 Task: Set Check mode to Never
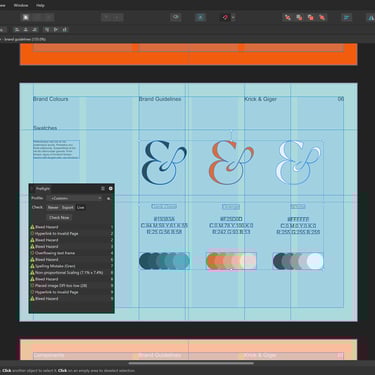coord(53,207)
